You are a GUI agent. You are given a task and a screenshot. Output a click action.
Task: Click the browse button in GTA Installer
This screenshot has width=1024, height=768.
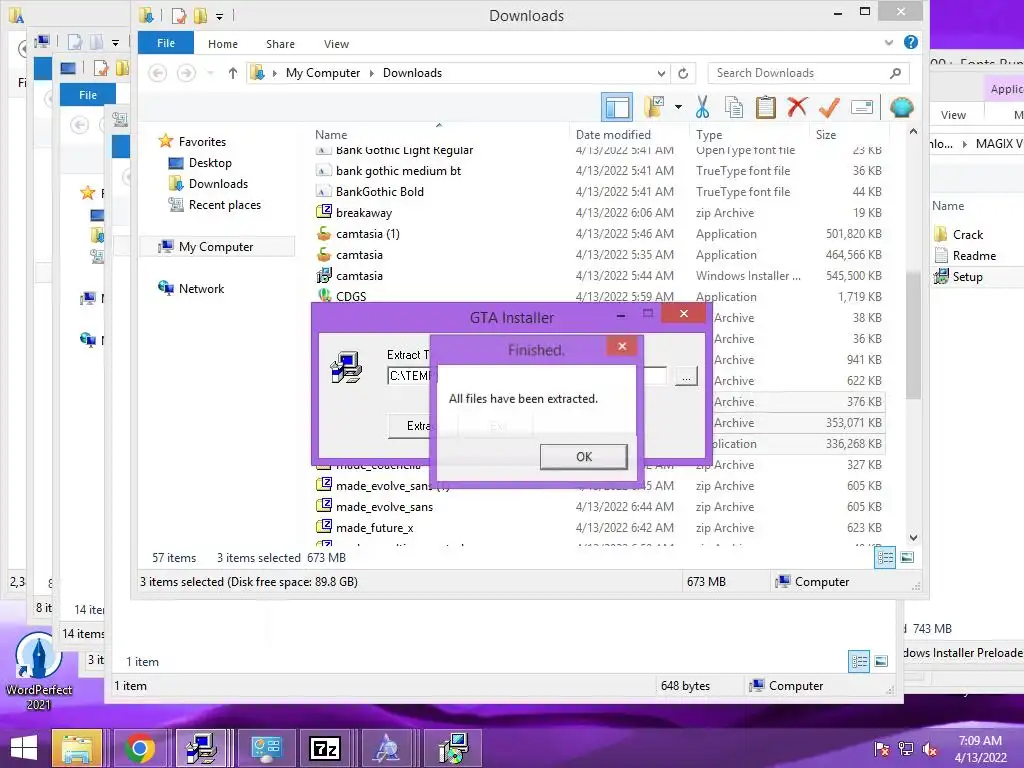pyautogui.click(x=686, y=376)
